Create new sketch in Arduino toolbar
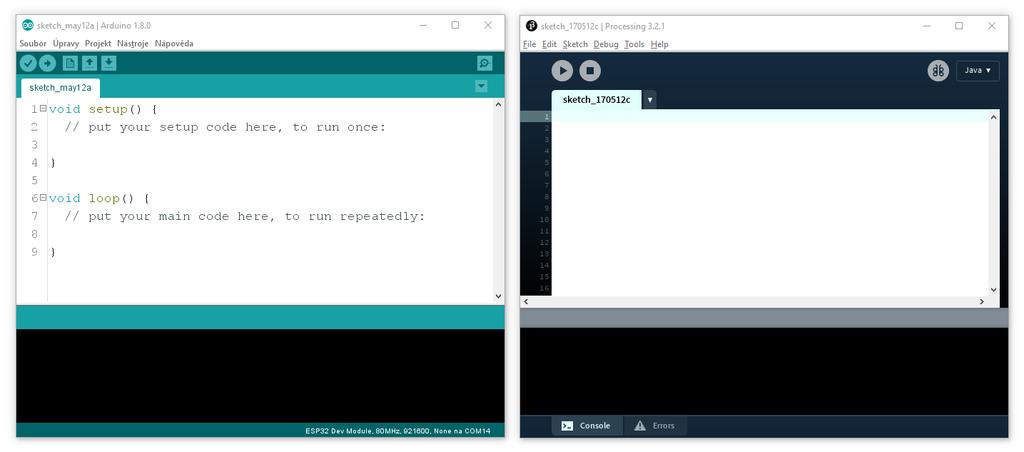This screenshot has width=1024, height=452. [70, 63]
